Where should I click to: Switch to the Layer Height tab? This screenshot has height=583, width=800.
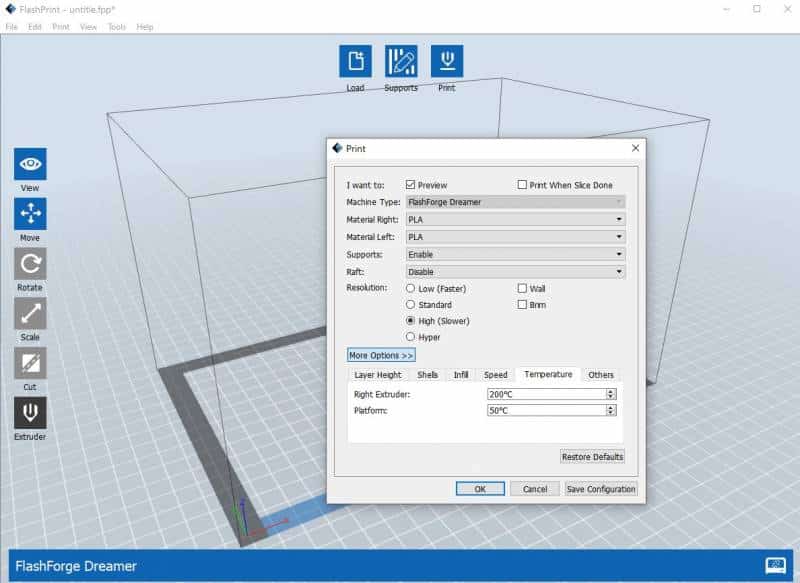[378, 375]
